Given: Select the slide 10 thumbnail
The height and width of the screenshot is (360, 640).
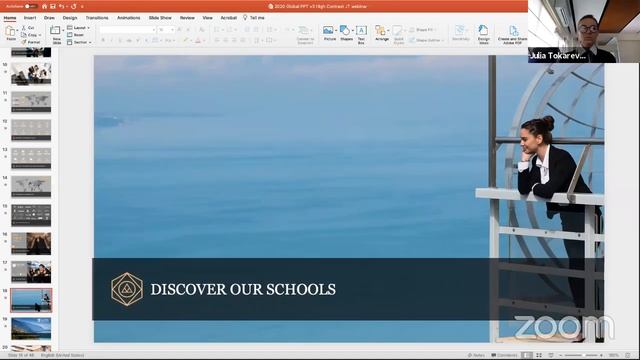Looking at the screenshot, I should 31,73.
